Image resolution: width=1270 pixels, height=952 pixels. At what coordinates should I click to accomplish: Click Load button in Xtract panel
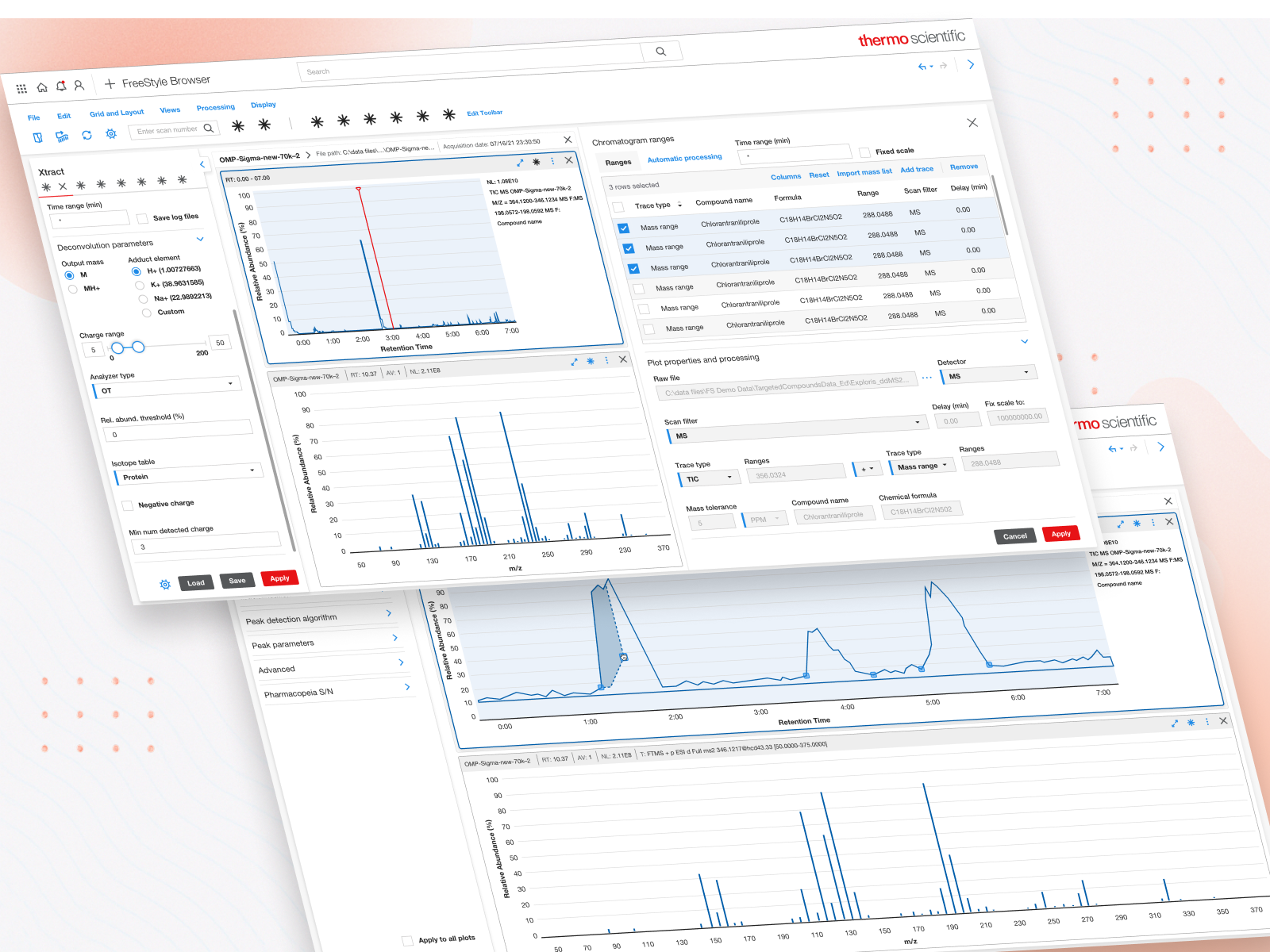(x=196, y=583)
